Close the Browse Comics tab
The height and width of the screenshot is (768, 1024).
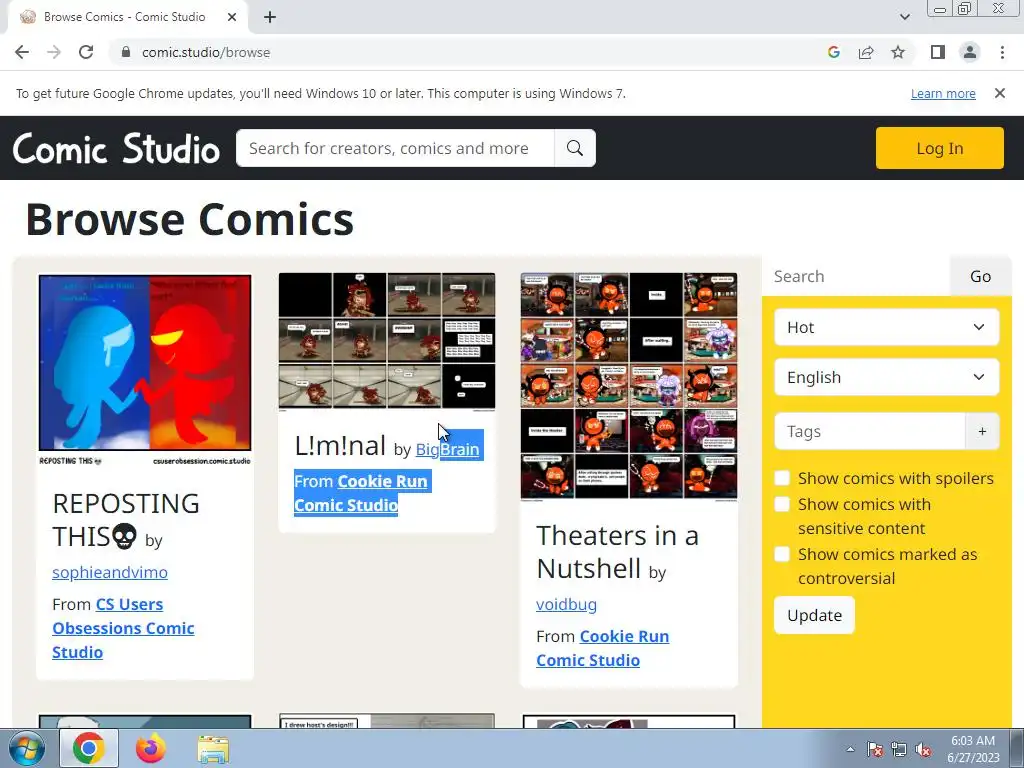click(232, 17)
